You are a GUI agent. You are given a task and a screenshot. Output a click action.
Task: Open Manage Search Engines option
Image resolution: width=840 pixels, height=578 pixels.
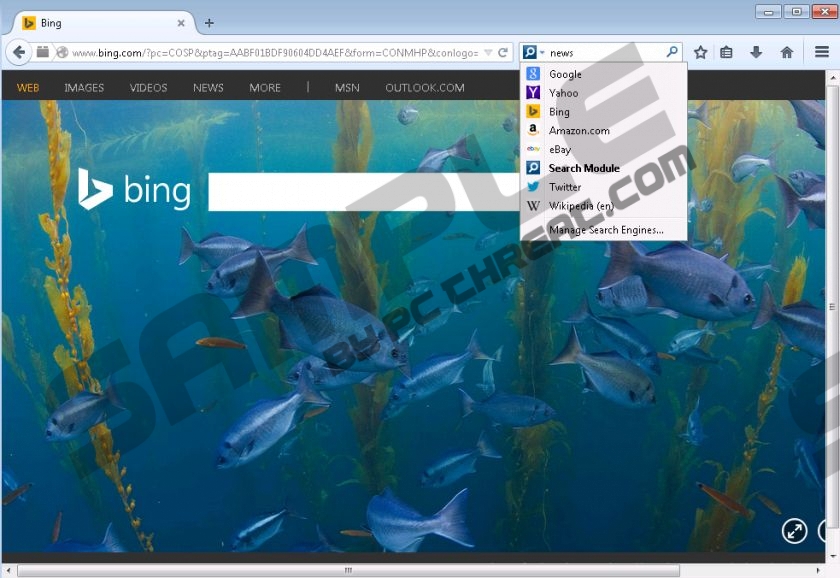pyautogui.click(x=605, y=230)
